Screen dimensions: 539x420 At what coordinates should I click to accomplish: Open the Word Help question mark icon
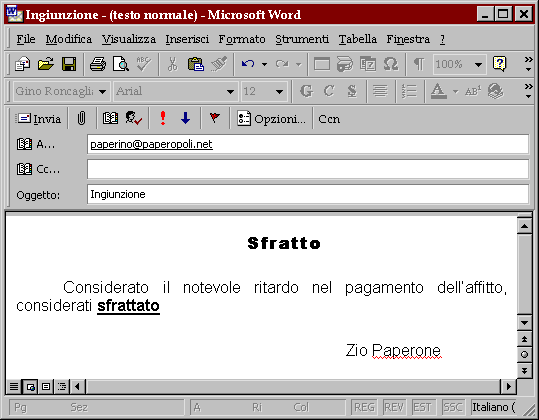[x=499, y=64]
